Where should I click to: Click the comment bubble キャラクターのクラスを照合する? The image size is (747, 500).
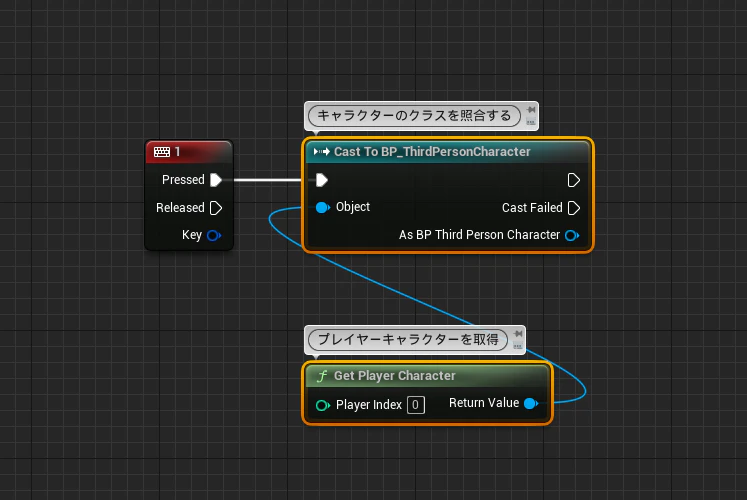pos(414,116)
